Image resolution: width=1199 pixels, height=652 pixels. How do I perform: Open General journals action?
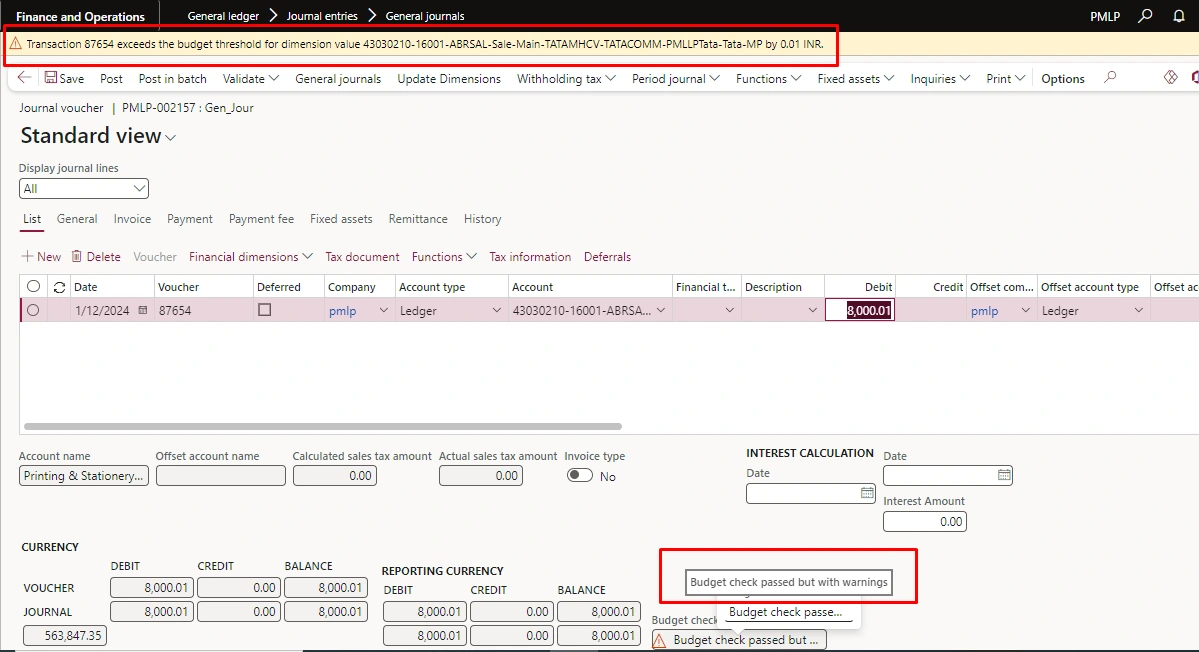(338, 78)
